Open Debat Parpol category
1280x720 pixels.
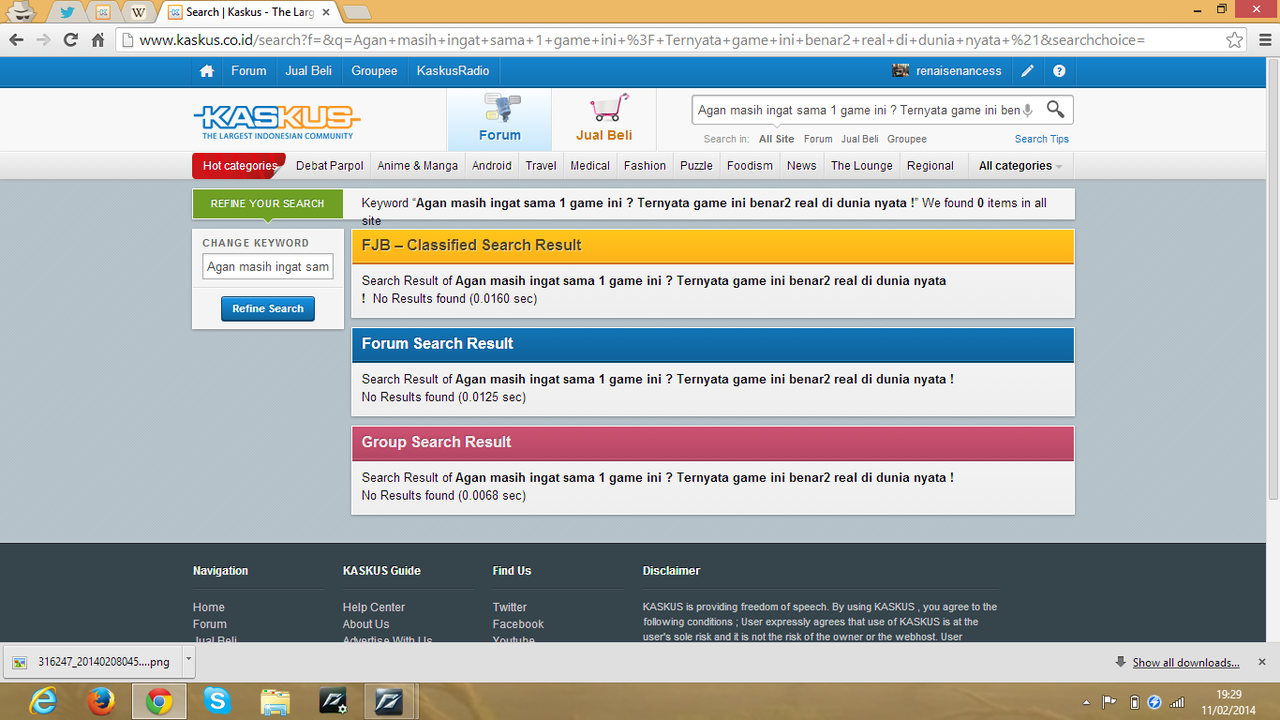tap(330, 166)
